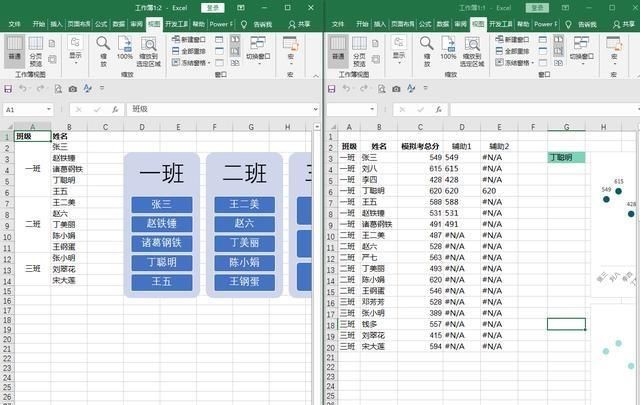
Task: Click 登录 button in right window title bar
Action: pyautogui.click(x=537, y=8)
